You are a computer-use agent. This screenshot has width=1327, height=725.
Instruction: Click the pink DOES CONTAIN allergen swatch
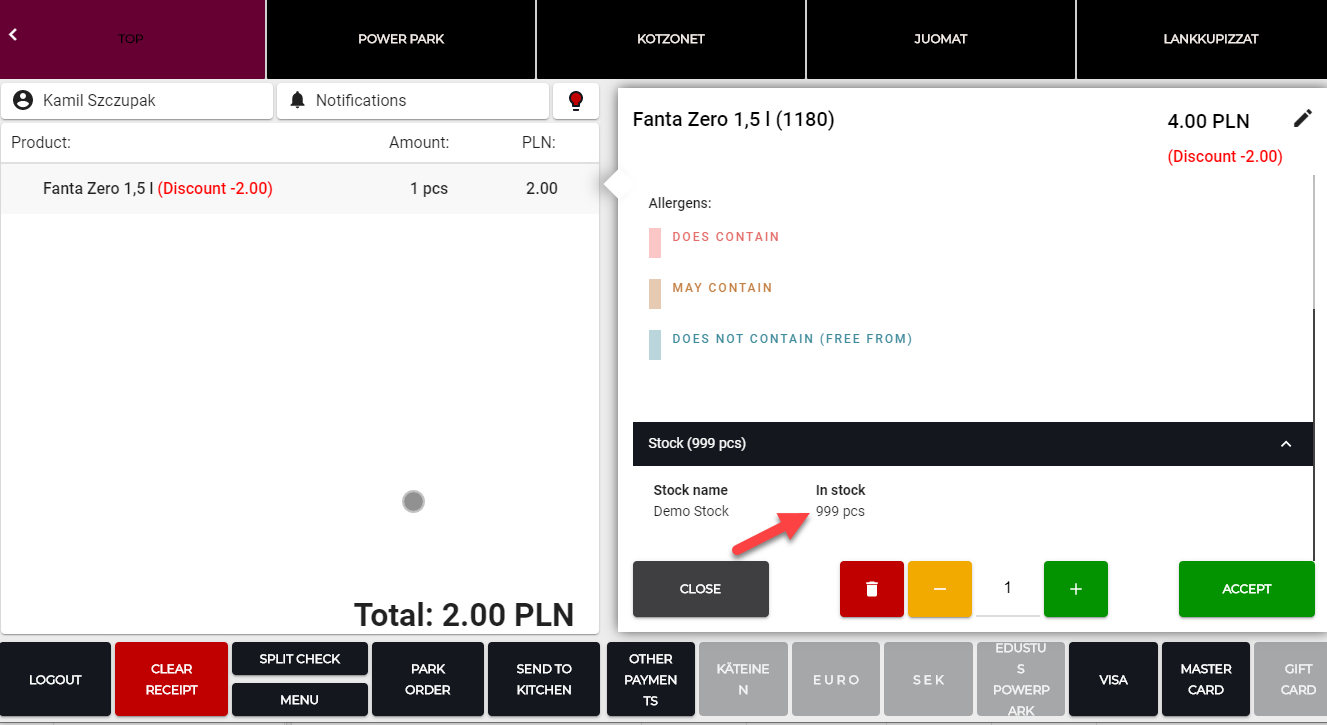[655, 243]
